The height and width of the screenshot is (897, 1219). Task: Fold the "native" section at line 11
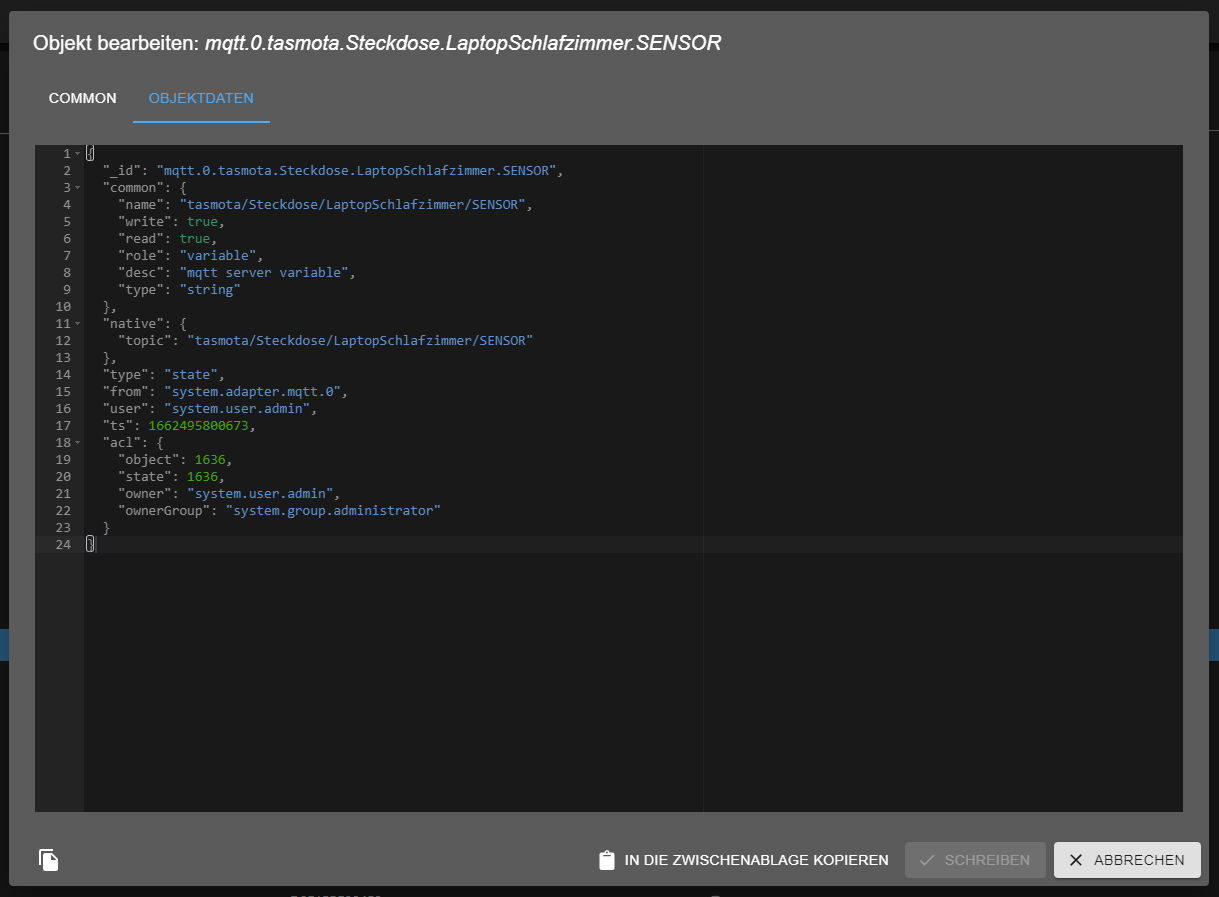pos(77,324)
